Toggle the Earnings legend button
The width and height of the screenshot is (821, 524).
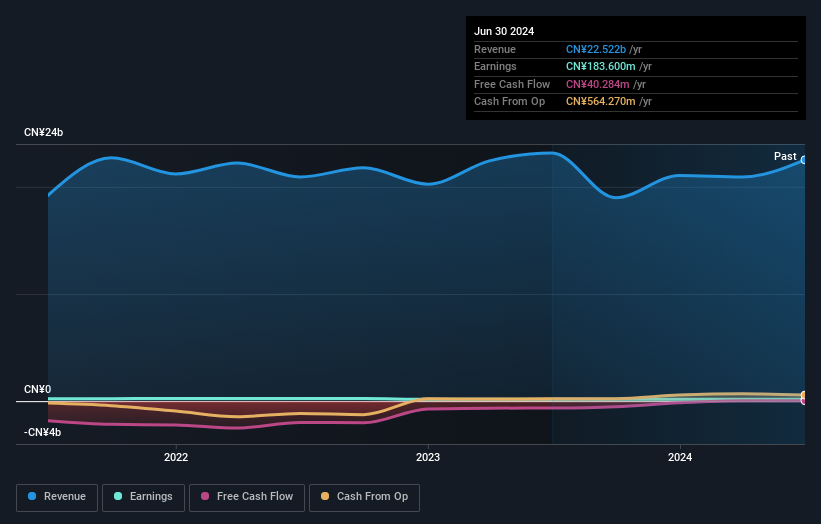pyautogui.click(x=143, y=497)
